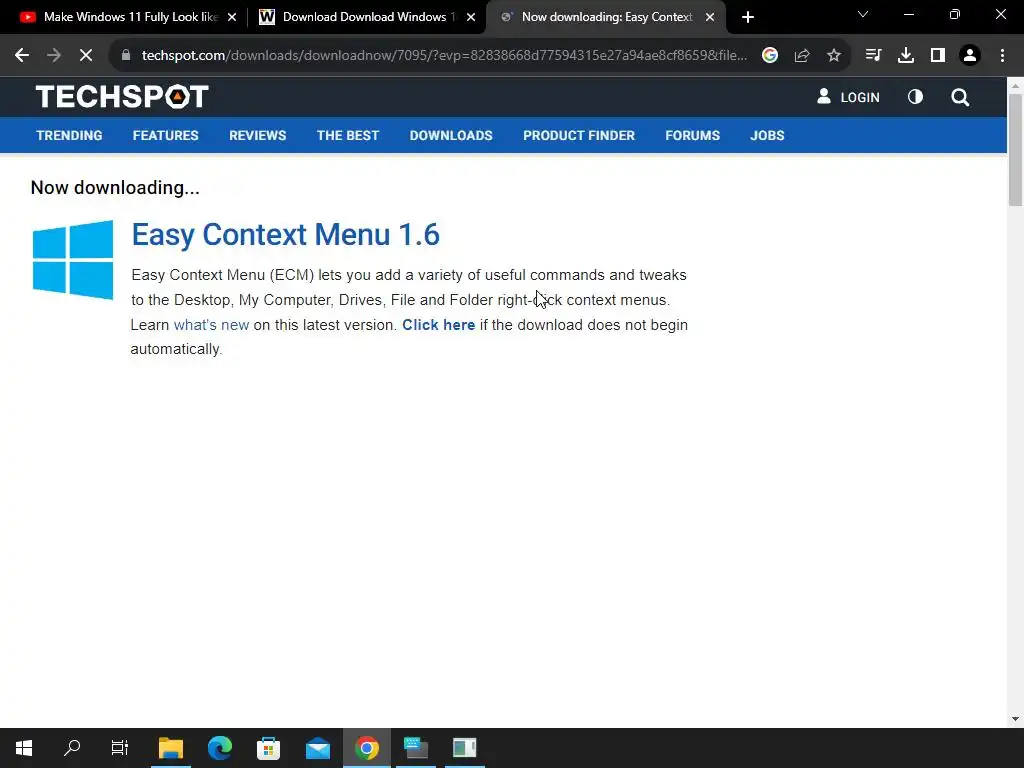
Task: Toggle TechSpot dark mode icon
Action: pyautogui.click(x=916, y=97)
